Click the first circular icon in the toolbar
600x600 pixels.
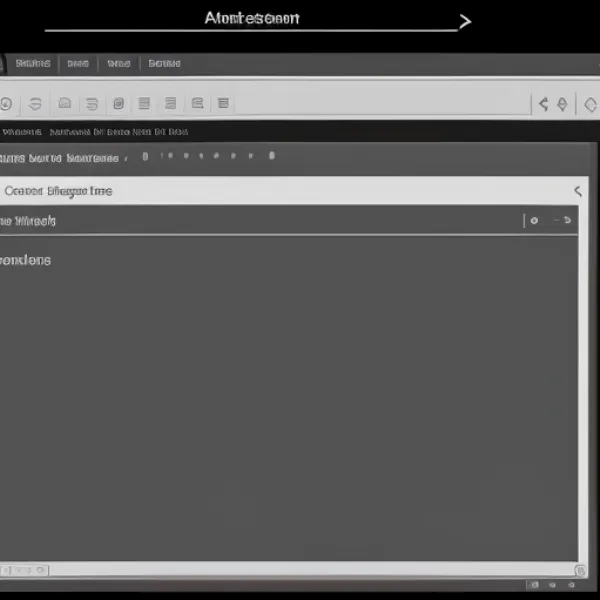pos(6,103)
